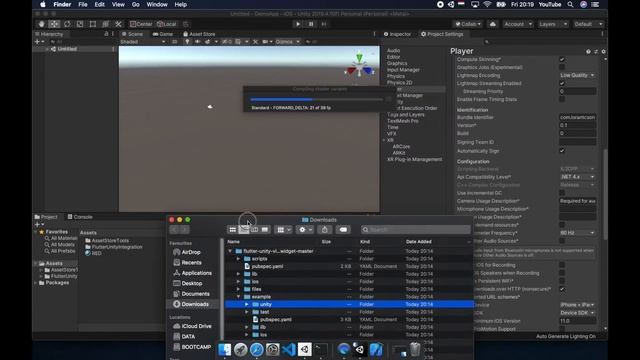This screenshot has height=360, width=640.
Task: Open Player settings presets icon
Action: click(x=596, y=51)
